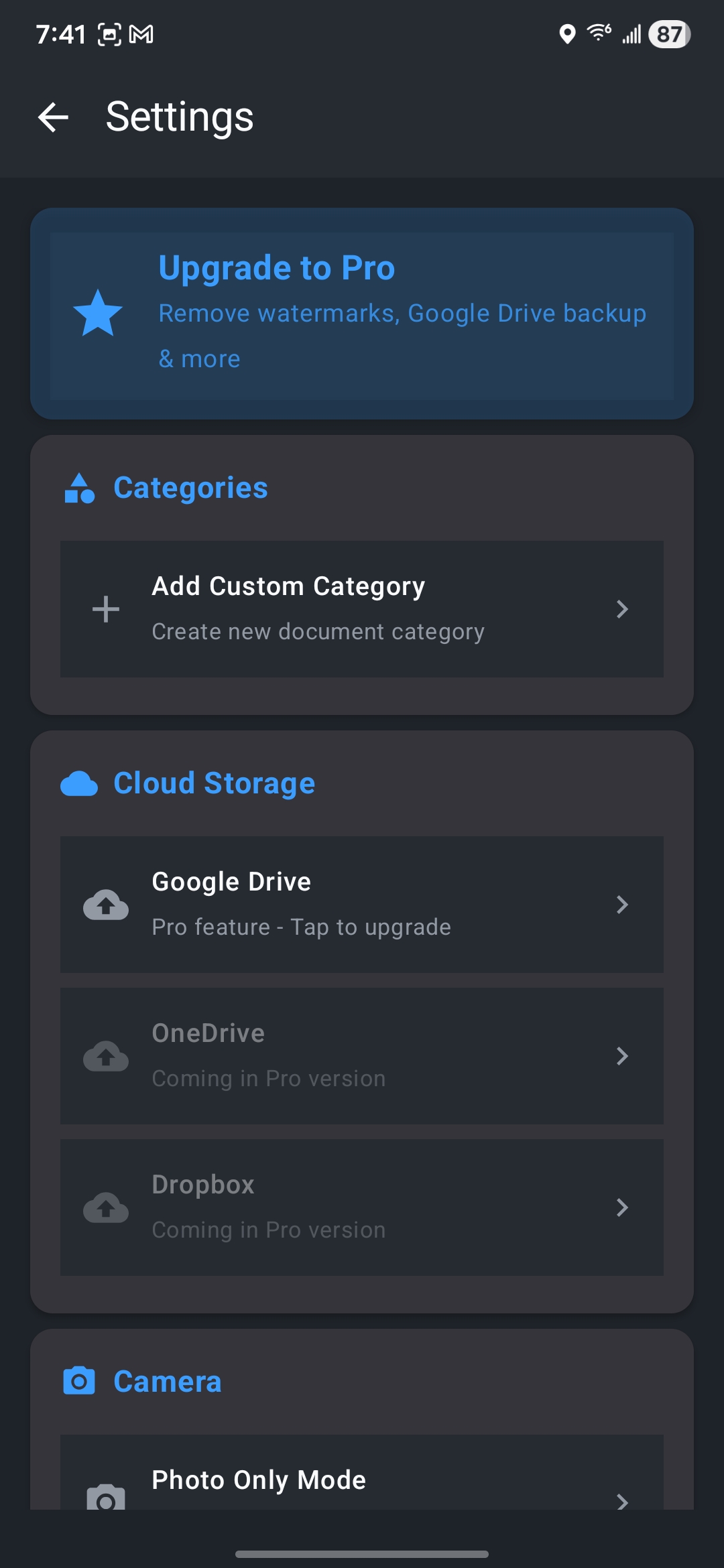Image resolution: width=724 pixels, height=1568 pixels.
Task: Tap the OneDrive upload cloud icon
Action: (106, 1056)
